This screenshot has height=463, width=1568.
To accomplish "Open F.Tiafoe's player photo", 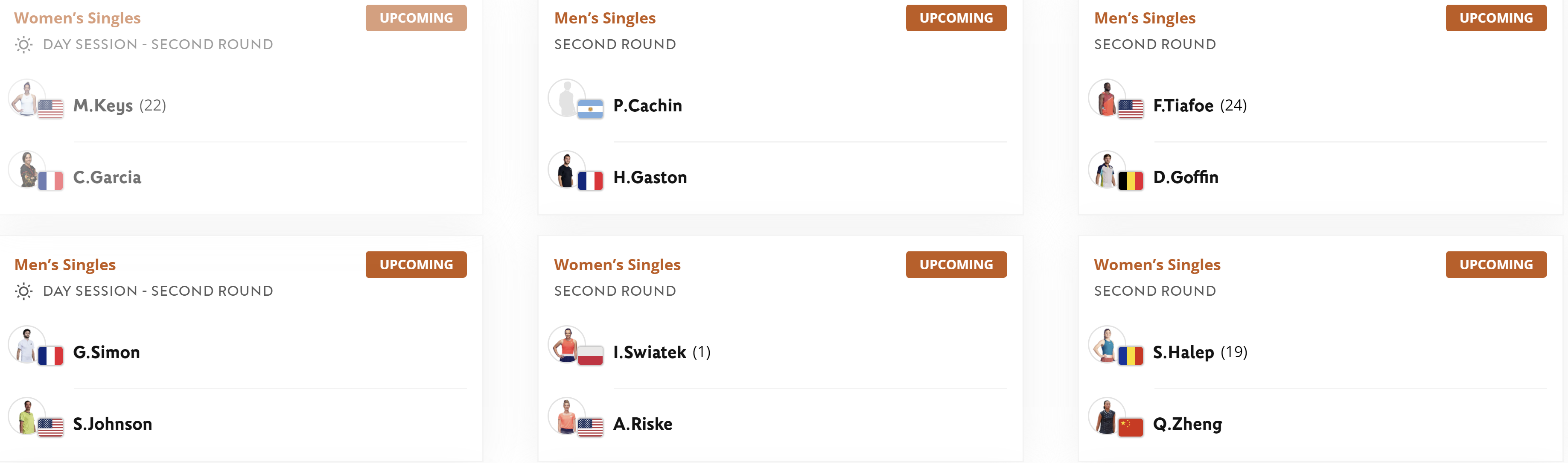I will (x=1107, y=98).
